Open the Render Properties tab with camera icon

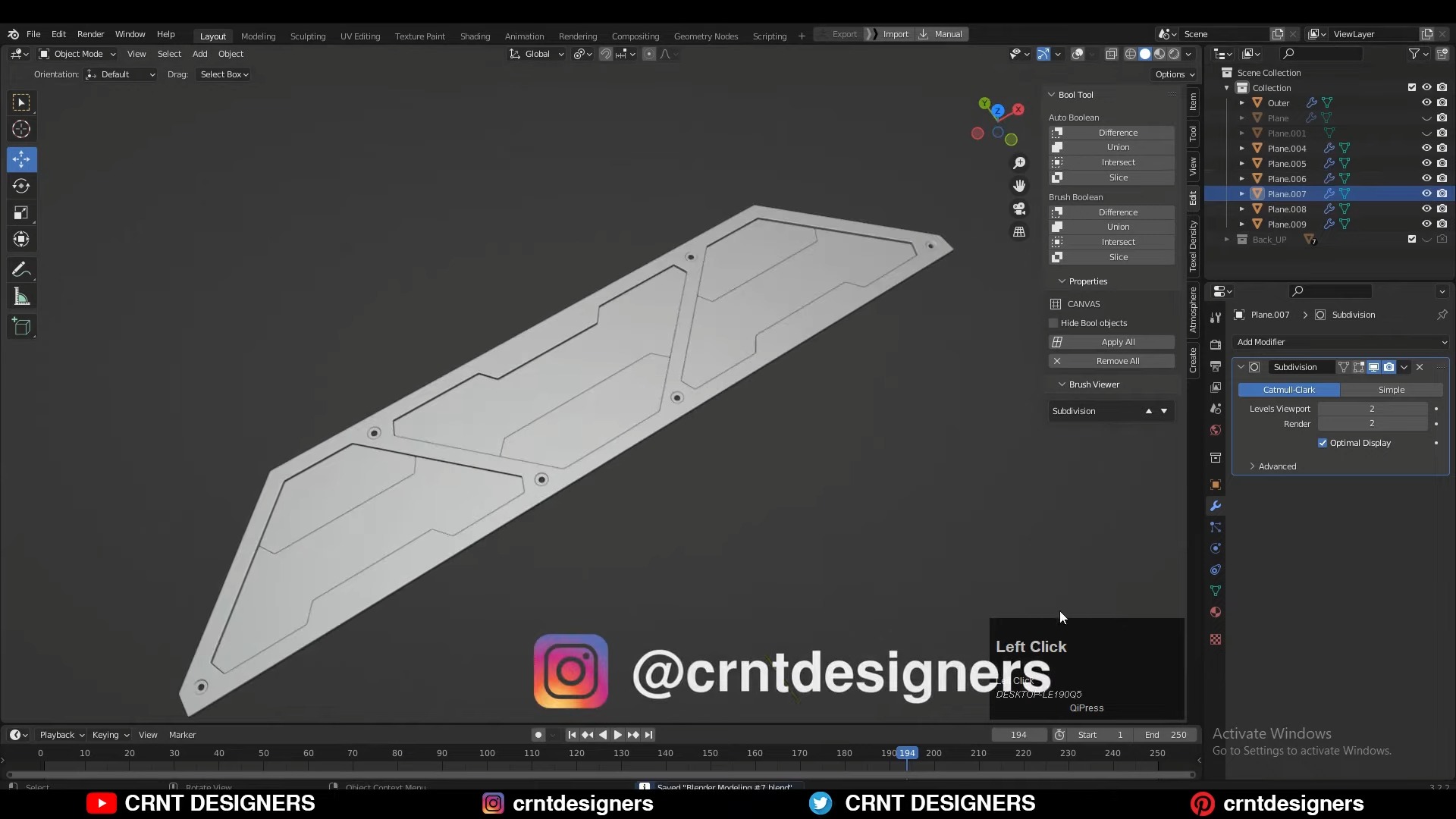[1216, 344]
